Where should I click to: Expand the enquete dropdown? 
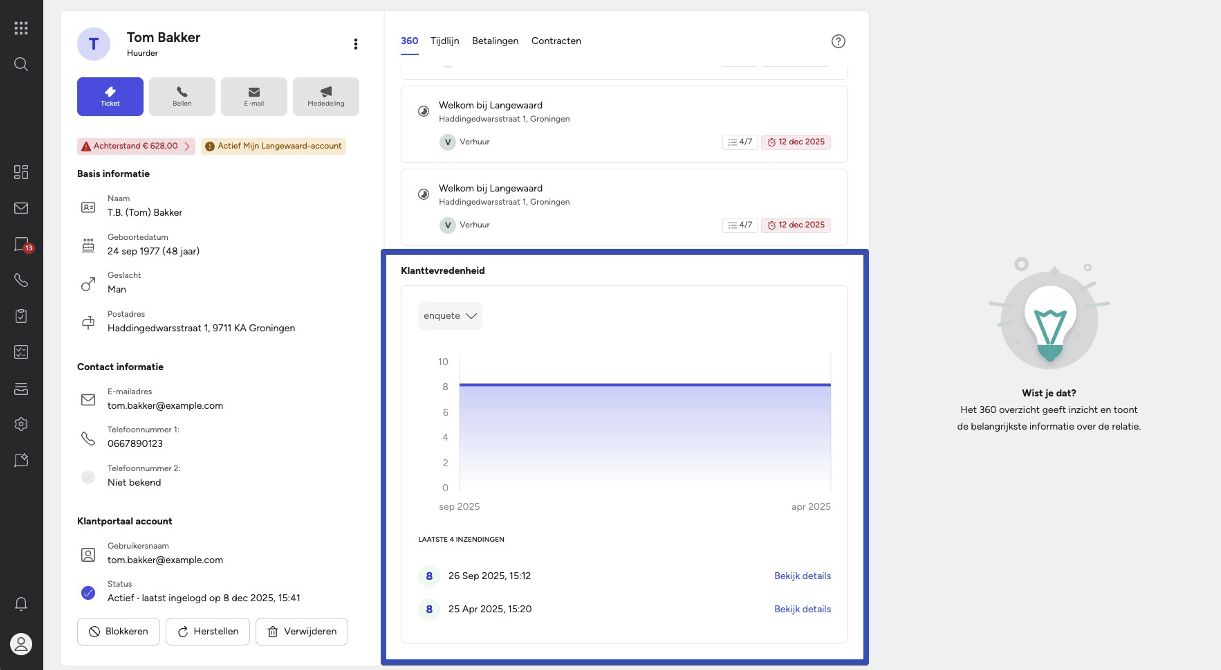450,316
